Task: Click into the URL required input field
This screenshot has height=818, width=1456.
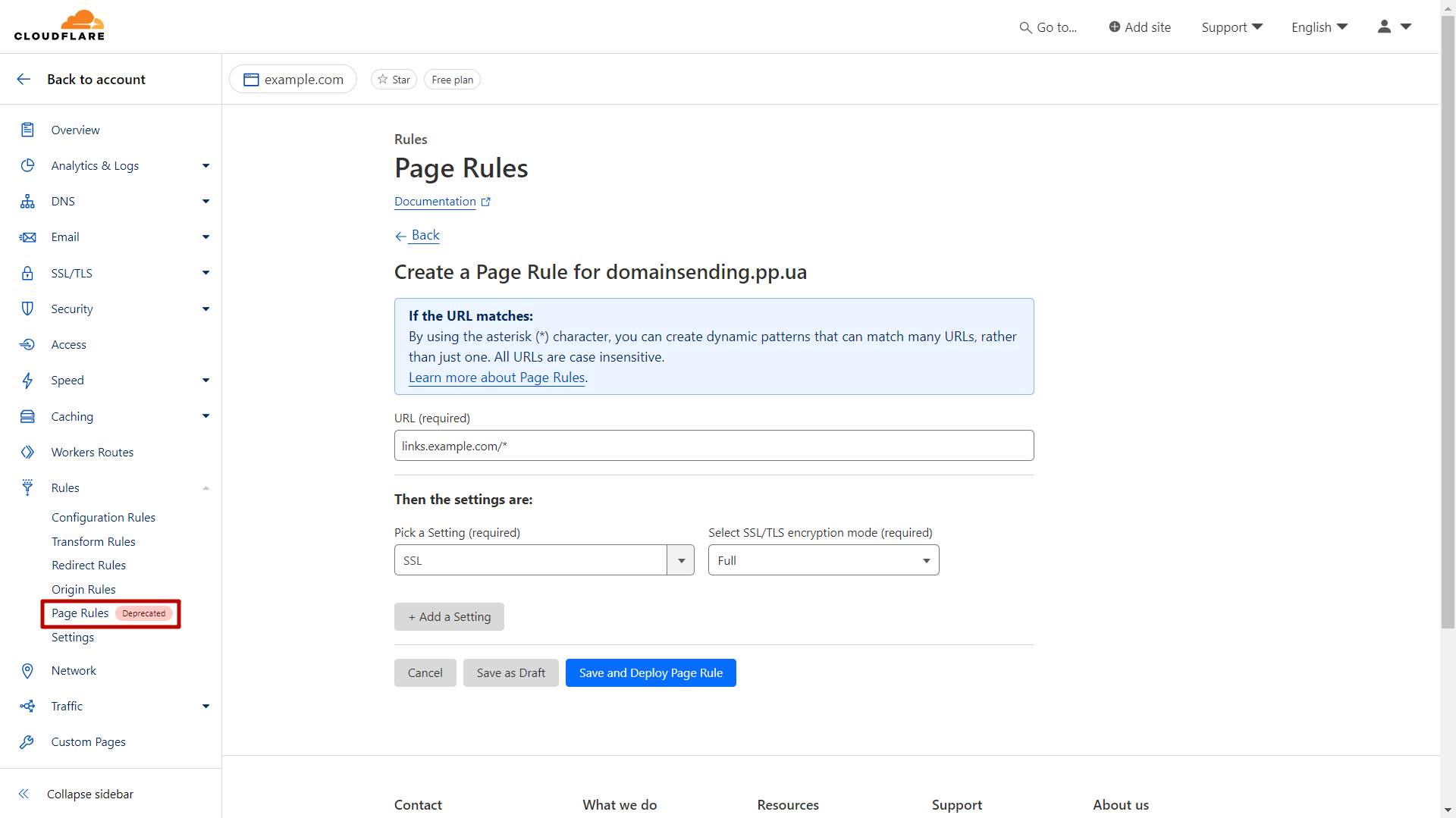Action: 714,446
